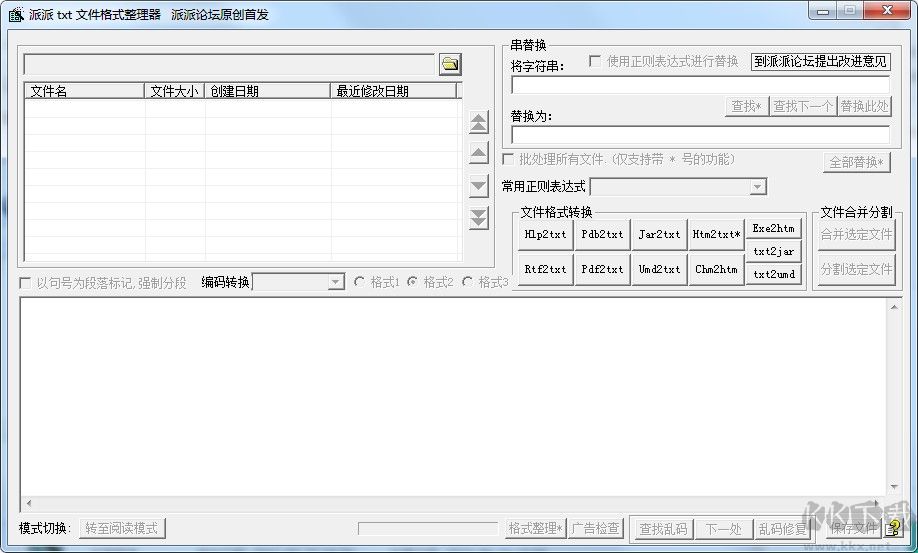Screen dimensions: 918x553
Task: Move selected file to top of list
Action: pyautogui.click(x=478, y=123)
